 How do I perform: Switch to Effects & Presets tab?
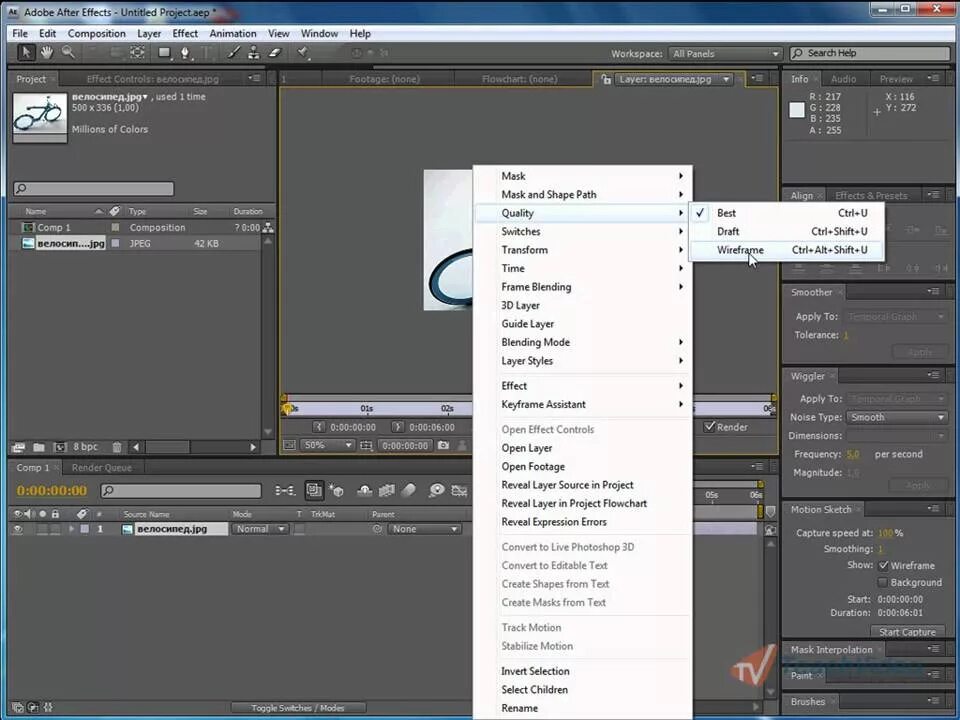pos(871,196)
